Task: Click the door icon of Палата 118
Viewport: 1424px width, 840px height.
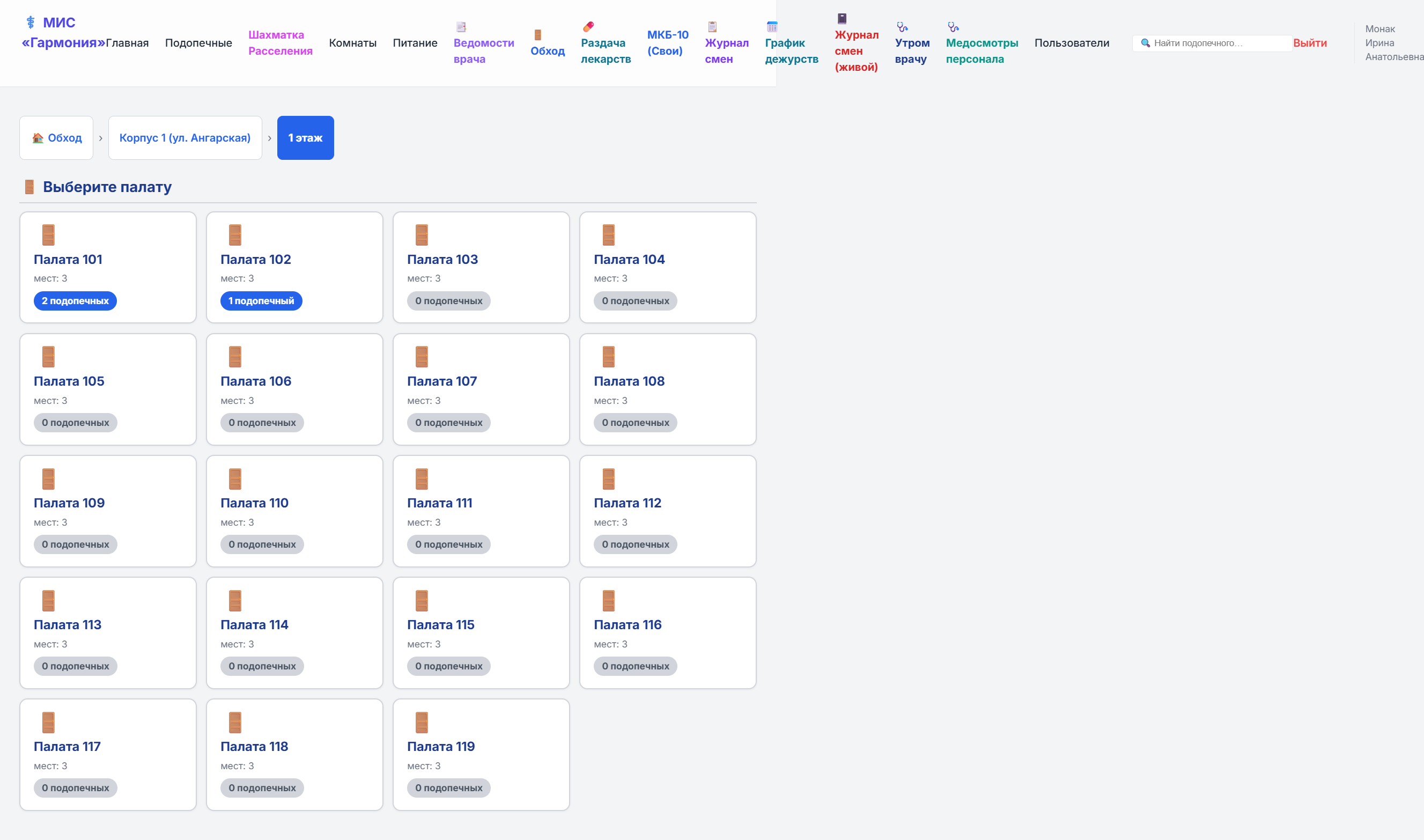Action: [x=235, y=723]
